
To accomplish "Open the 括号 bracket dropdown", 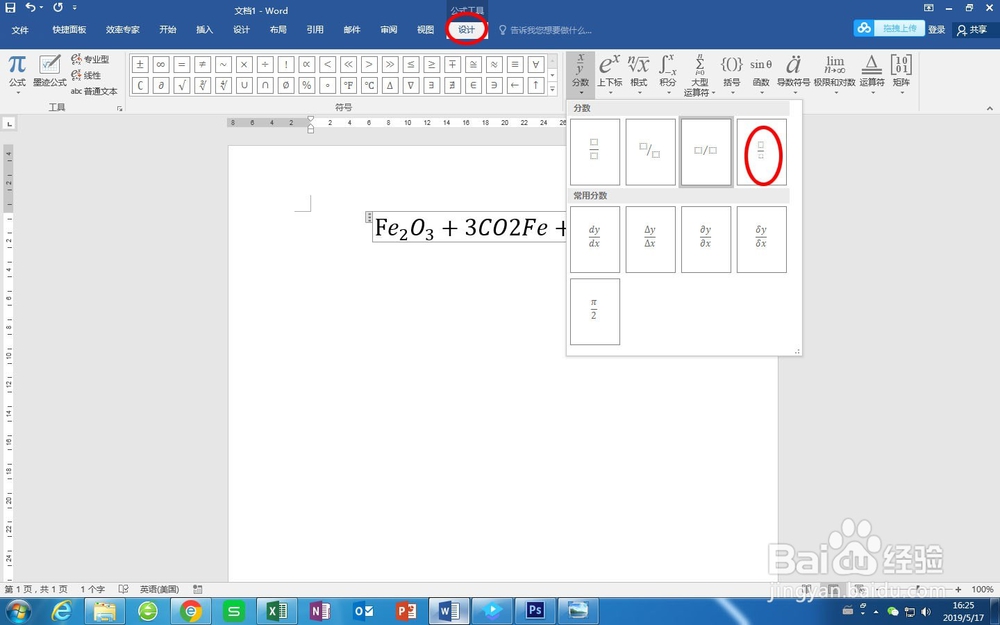I will tap(732, 74).
